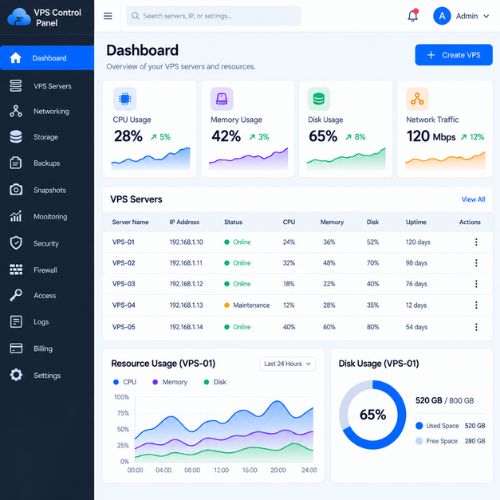
Task: Click the Snapshots camera icon
Action: coord(16,190)
